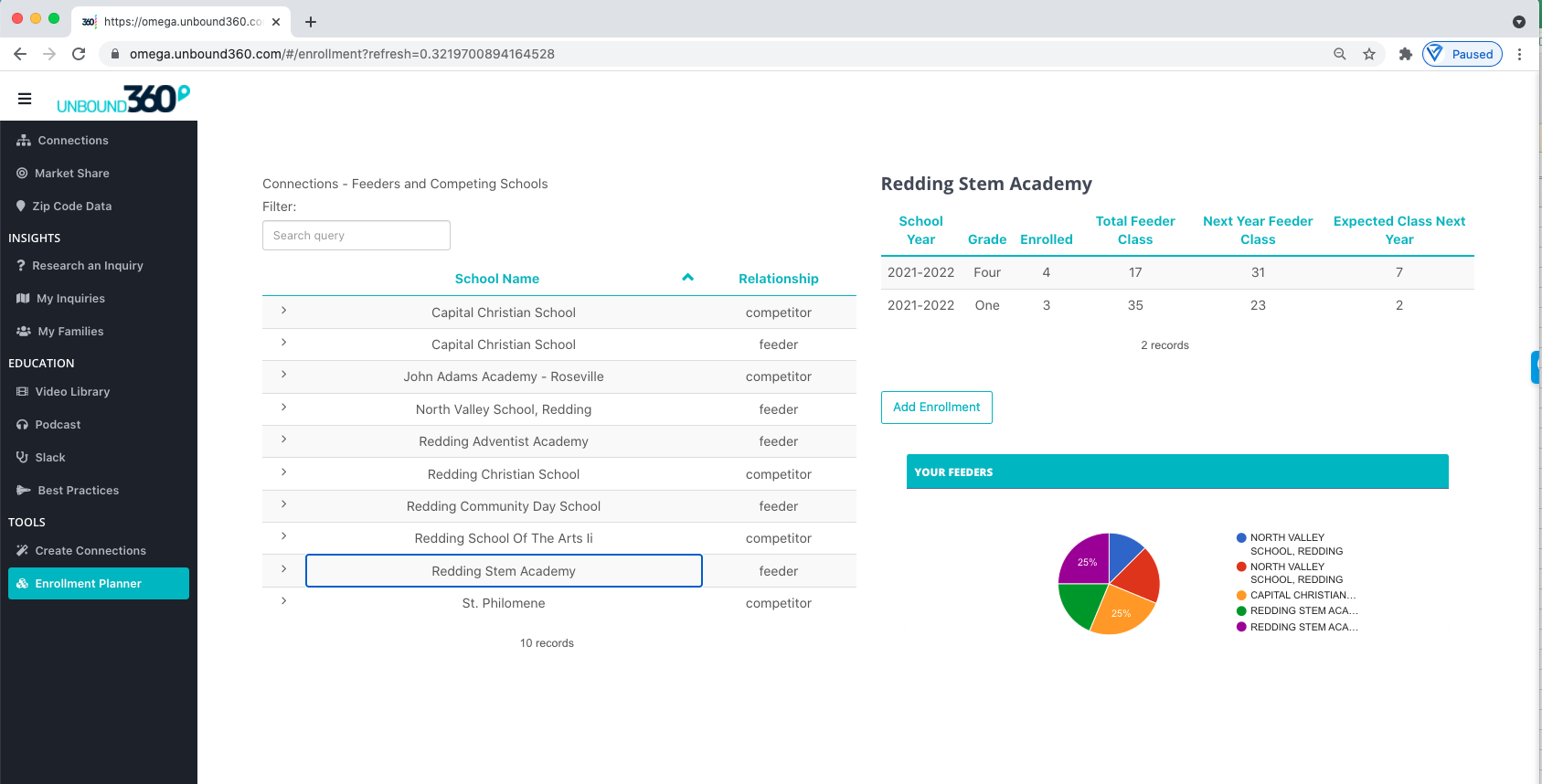Expand the Redding Community Day School row
This screenshot has height=784, width=1542.
(x=284, y=504)
